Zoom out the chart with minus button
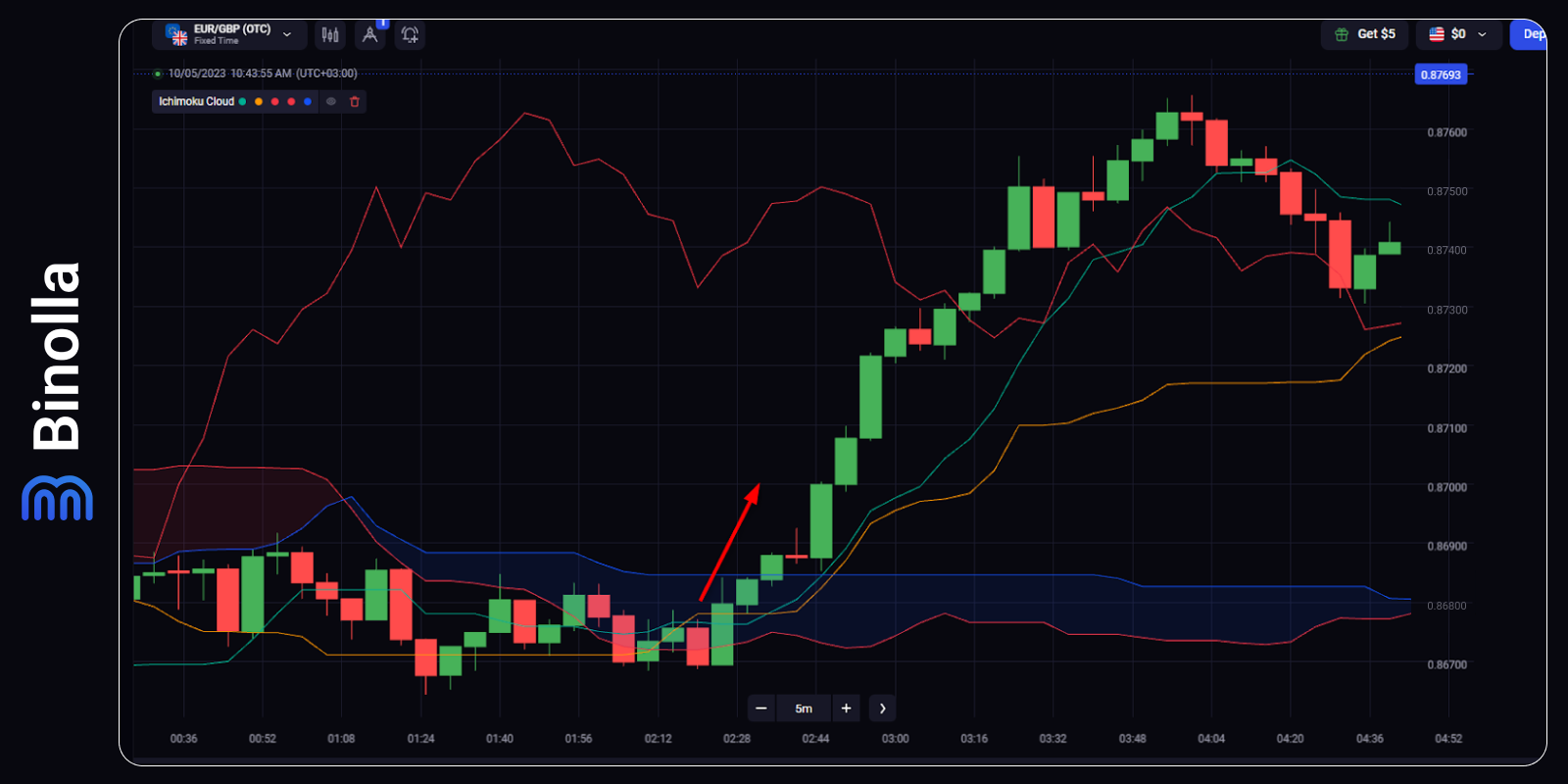Screen dimensions: 1568x784 pyautogui.click(x=761, y=709)
